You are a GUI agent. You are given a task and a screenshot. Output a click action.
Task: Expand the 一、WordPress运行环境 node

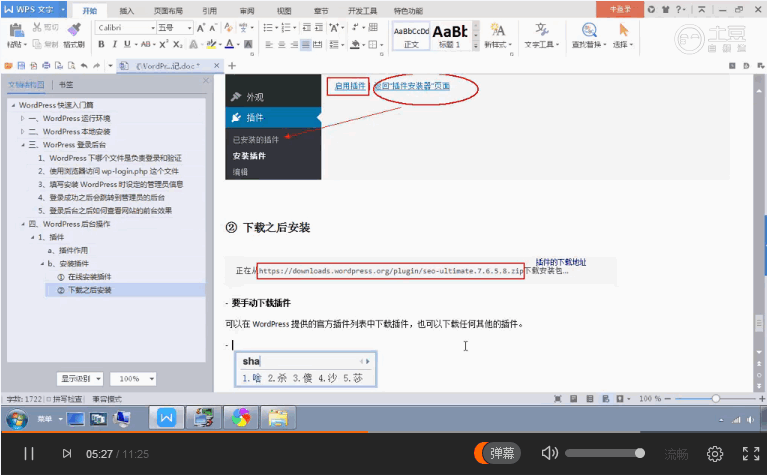(23, 118)
